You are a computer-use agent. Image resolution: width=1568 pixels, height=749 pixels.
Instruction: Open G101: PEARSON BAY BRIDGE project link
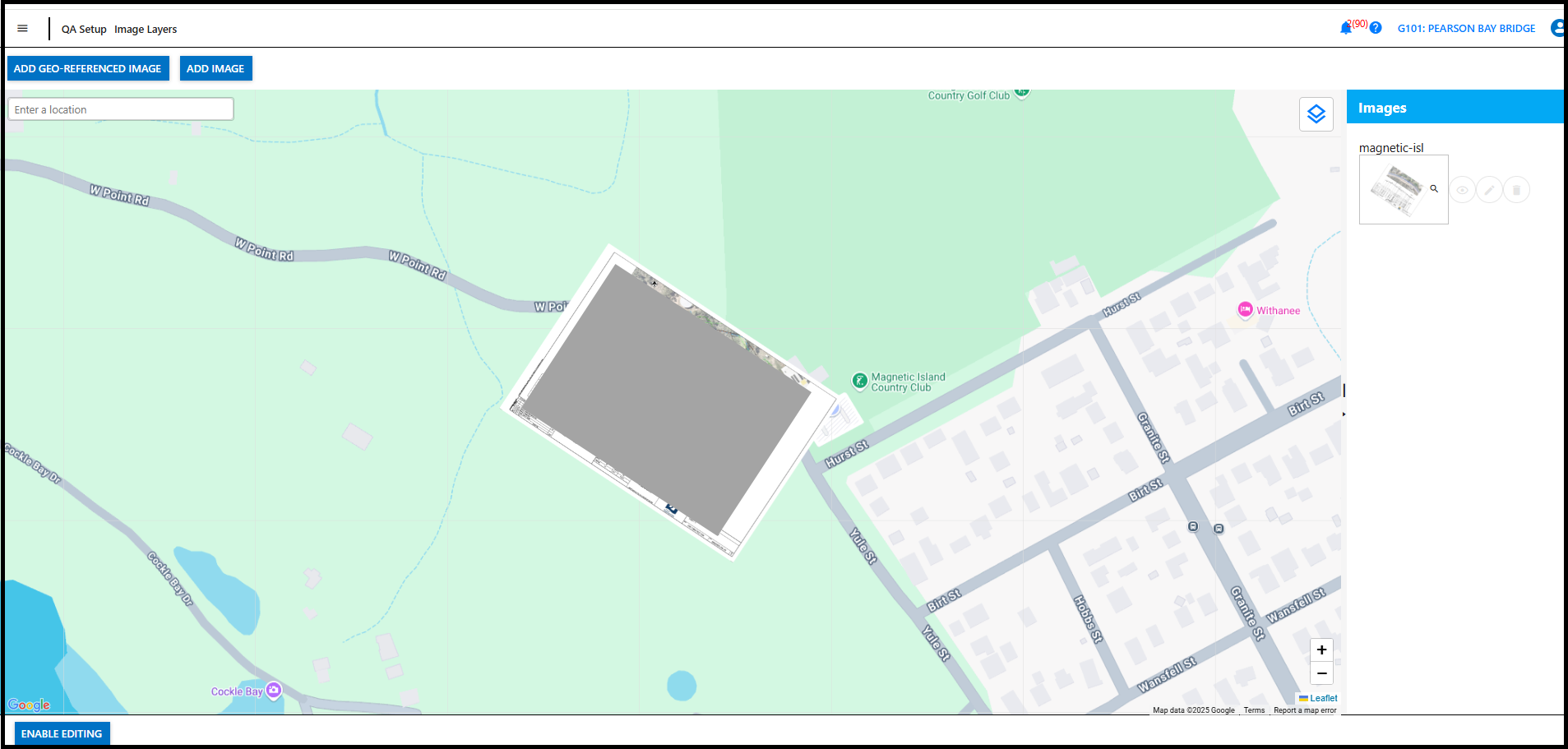click(x=1466, y=29)
